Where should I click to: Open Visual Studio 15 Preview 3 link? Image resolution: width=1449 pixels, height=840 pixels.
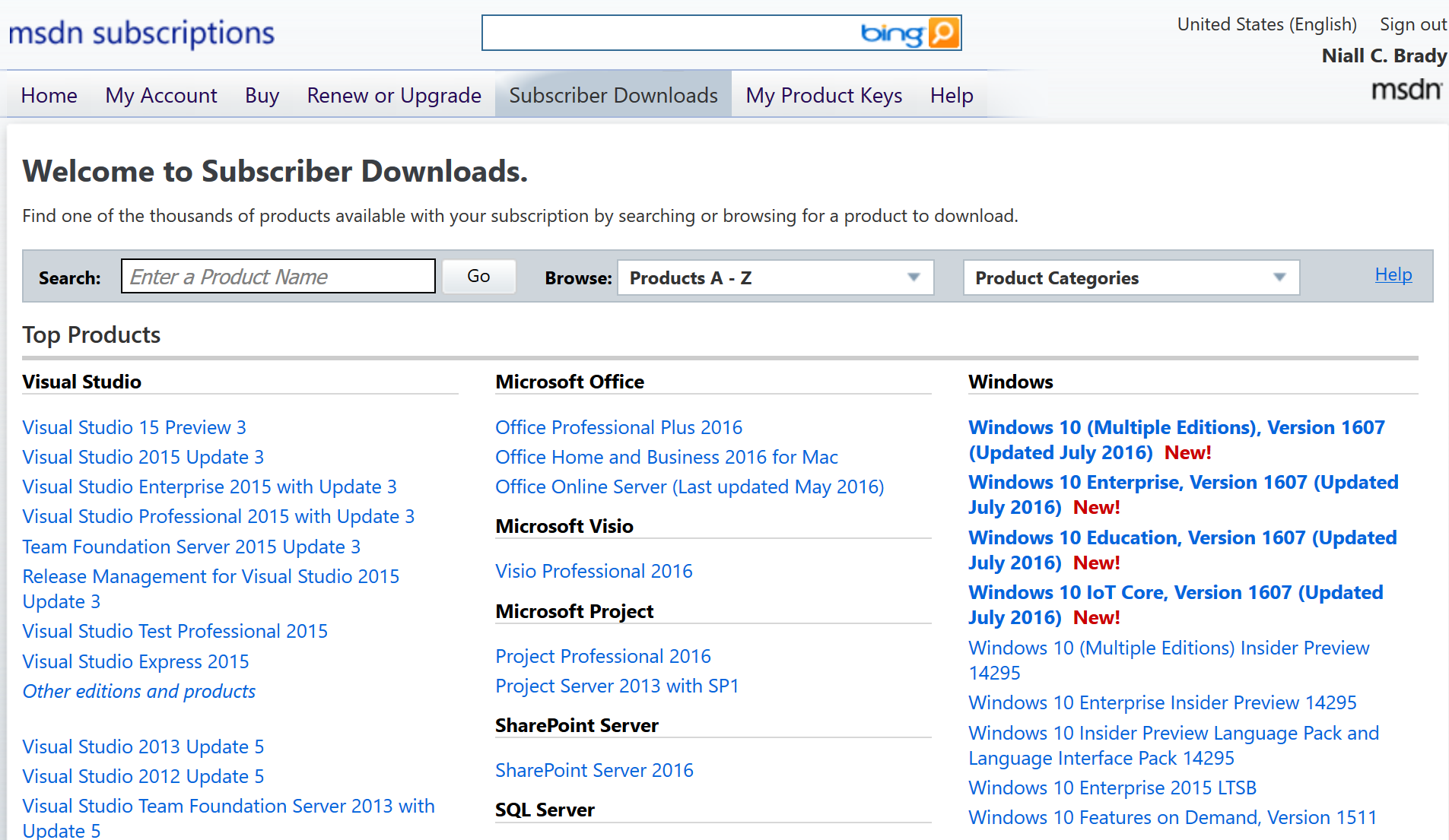(135, 427)
